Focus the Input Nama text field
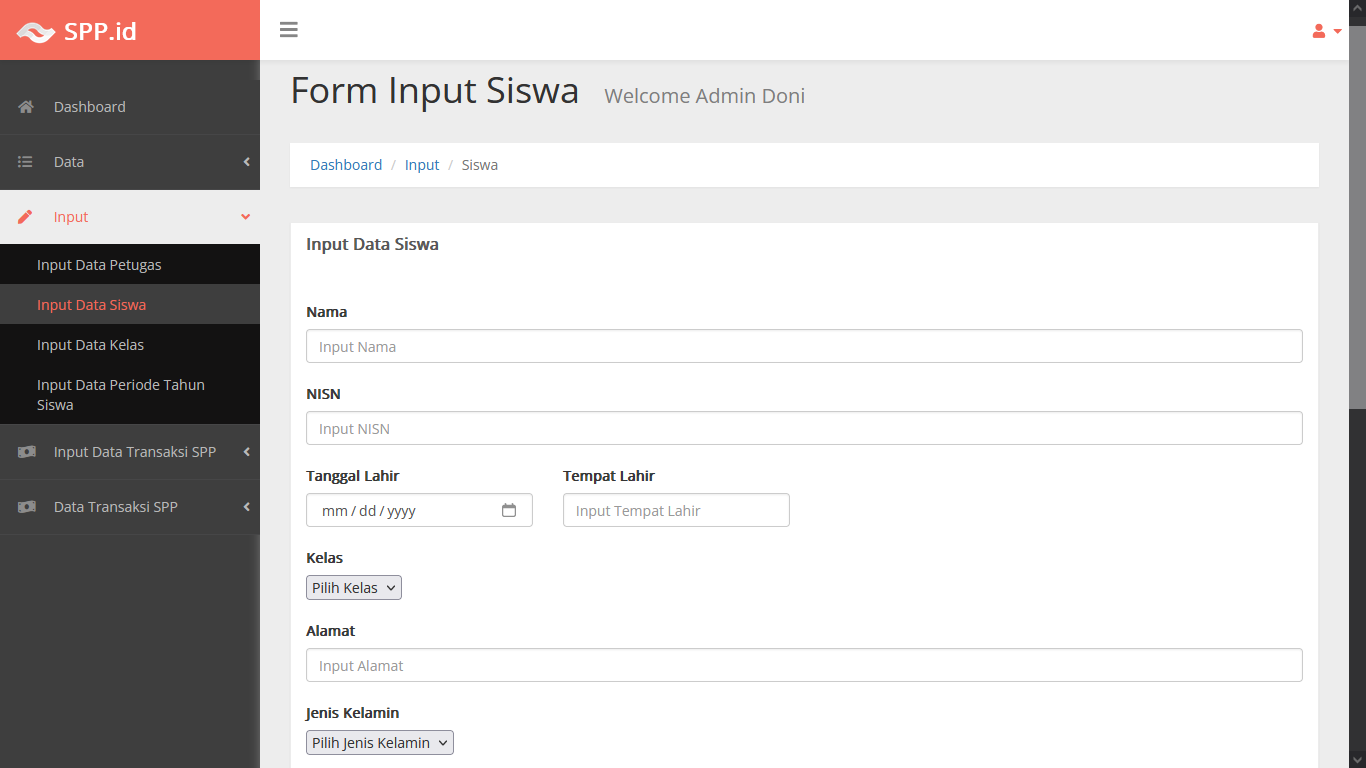This screenshot has height=768, width=1366. click(x=804, y=347)
